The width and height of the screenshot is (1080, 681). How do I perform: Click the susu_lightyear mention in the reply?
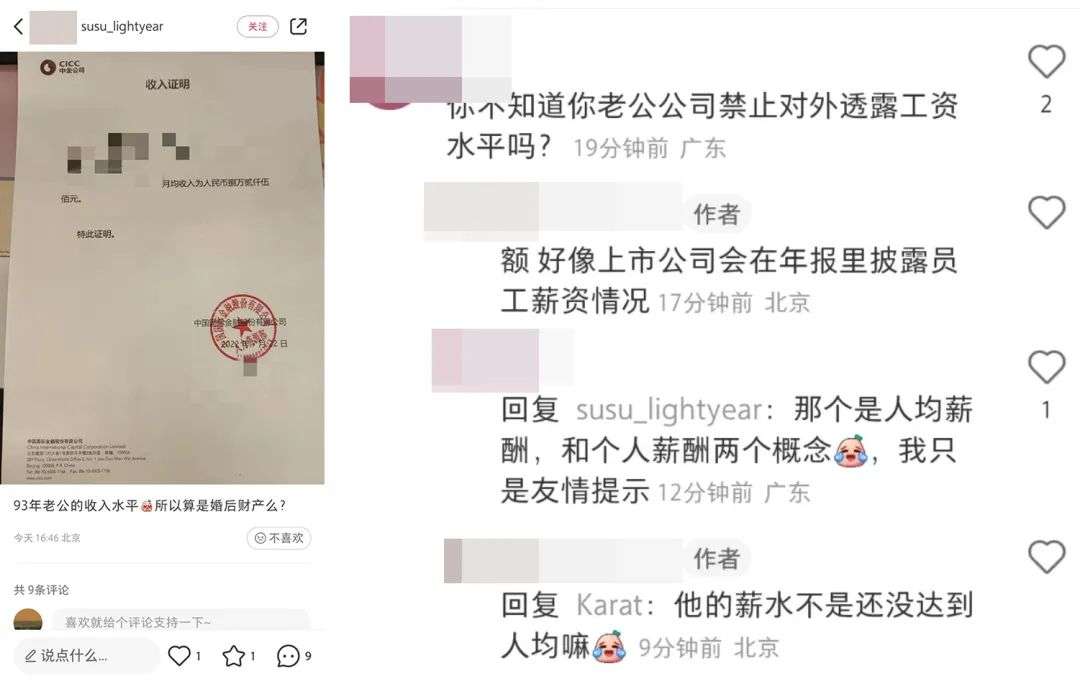point(669,410)
